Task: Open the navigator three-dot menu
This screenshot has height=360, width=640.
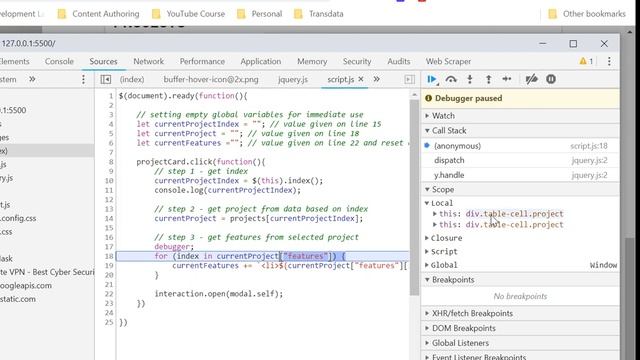Action: click(x=83, y=79)
